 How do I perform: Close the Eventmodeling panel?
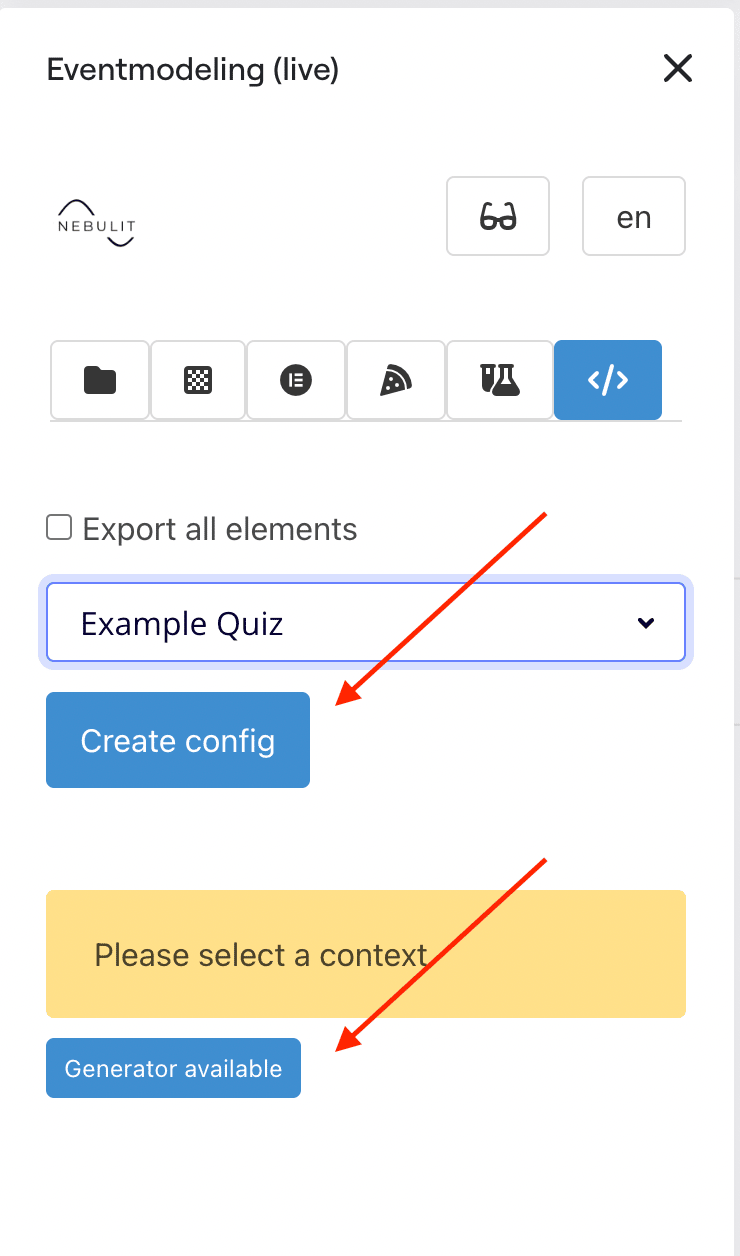point(677,68)
